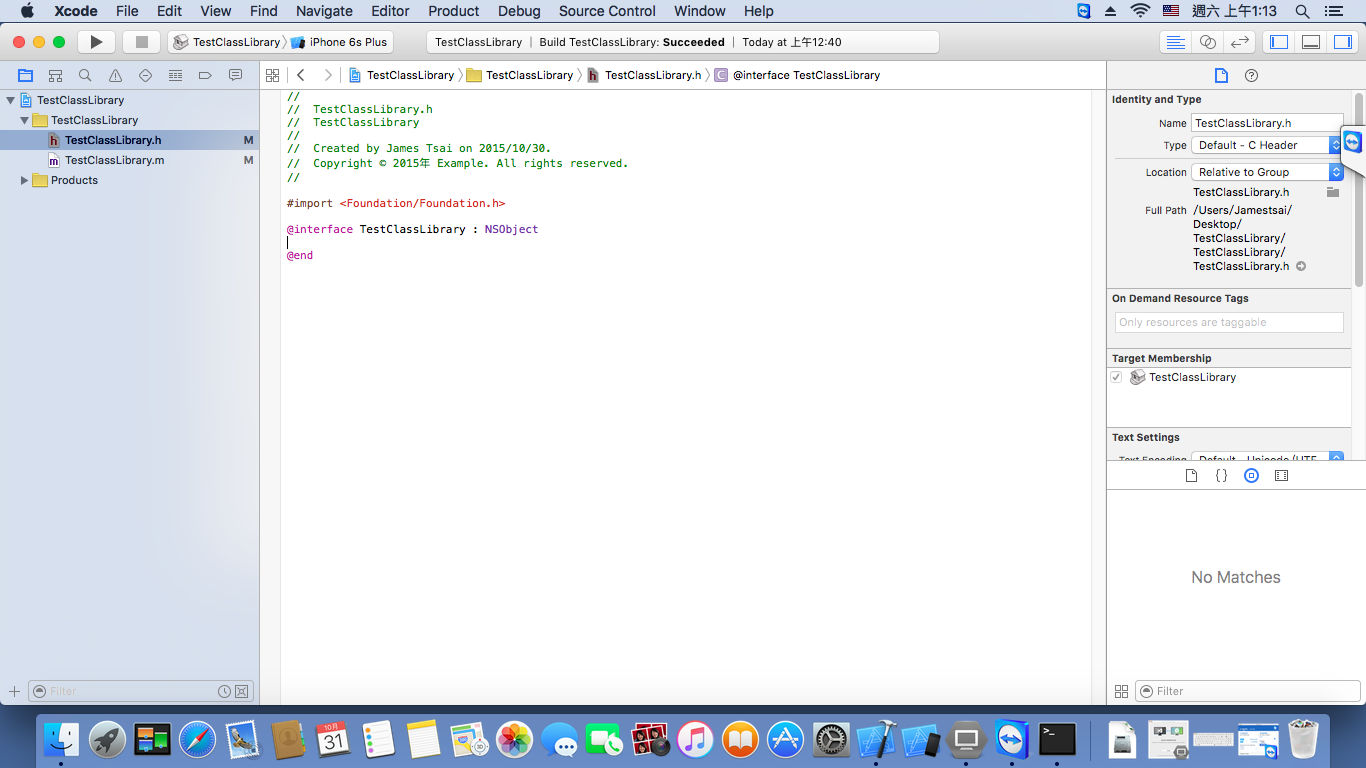Open Wi-Fi status menu
The width and height of the screenshot is (1366, 768).
(x=1140, y=11)
